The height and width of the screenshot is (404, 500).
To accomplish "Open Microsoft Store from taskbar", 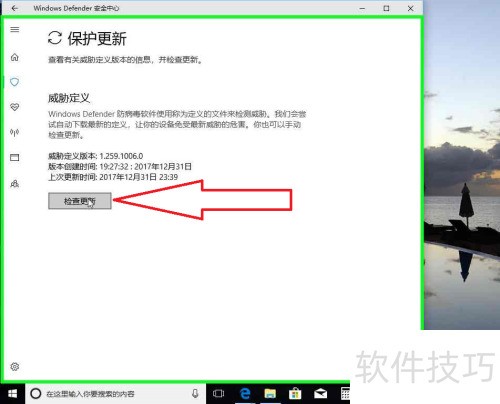I will [295, 394].
